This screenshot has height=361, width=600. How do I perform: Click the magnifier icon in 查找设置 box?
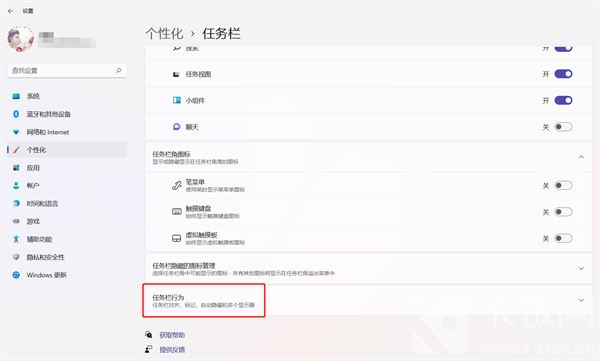tap(119, 70)
